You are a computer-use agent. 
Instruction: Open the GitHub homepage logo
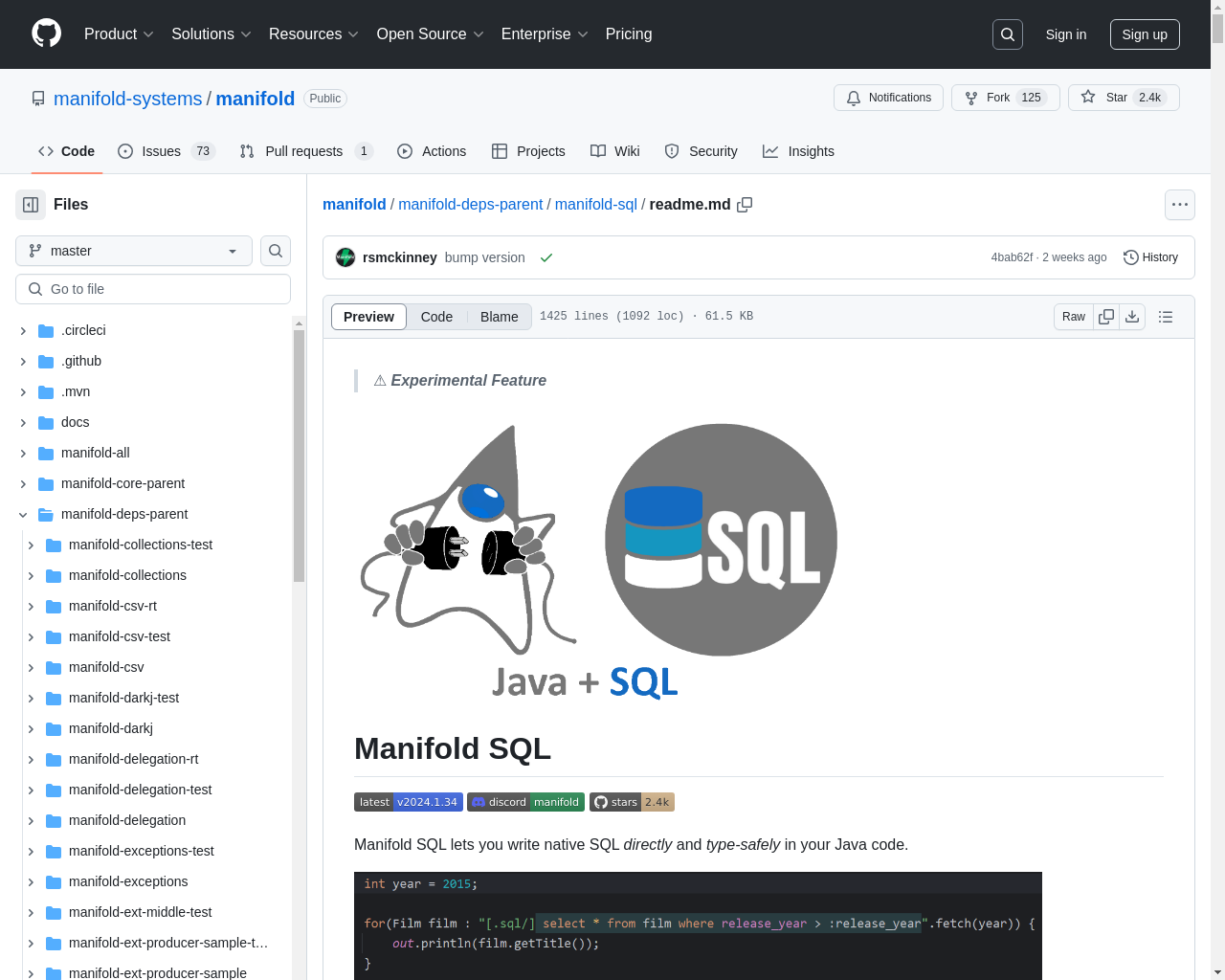[x=46, y=33]
